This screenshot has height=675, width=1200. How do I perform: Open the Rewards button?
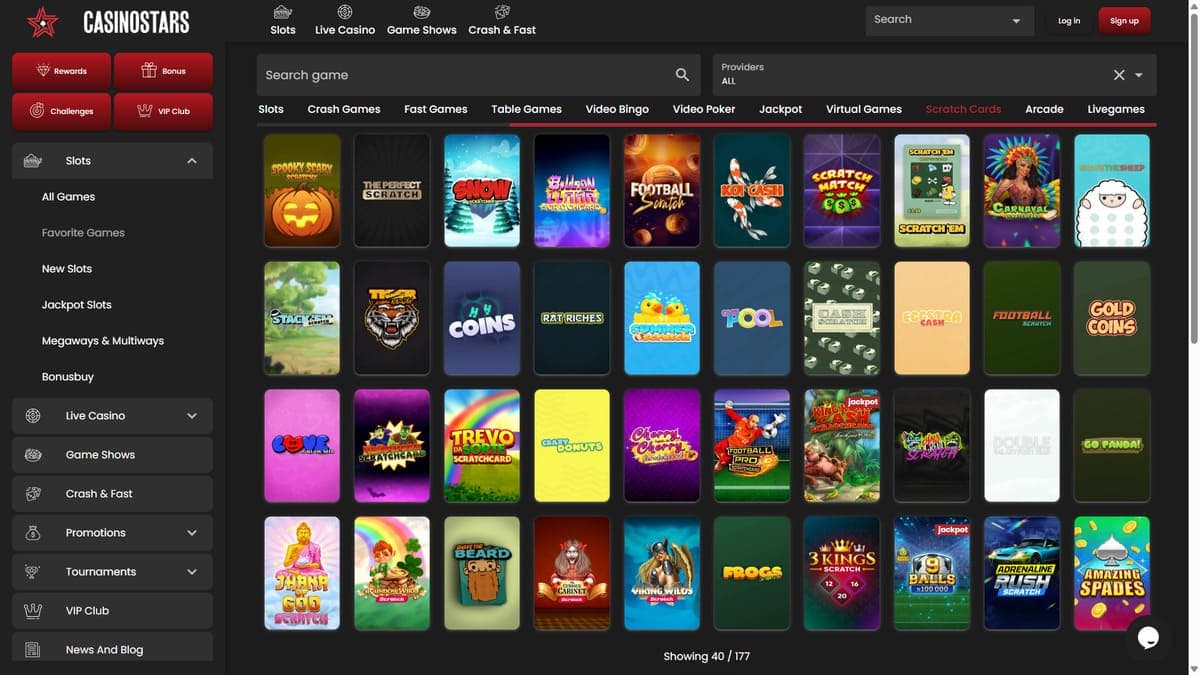click(x=62, y=71)
